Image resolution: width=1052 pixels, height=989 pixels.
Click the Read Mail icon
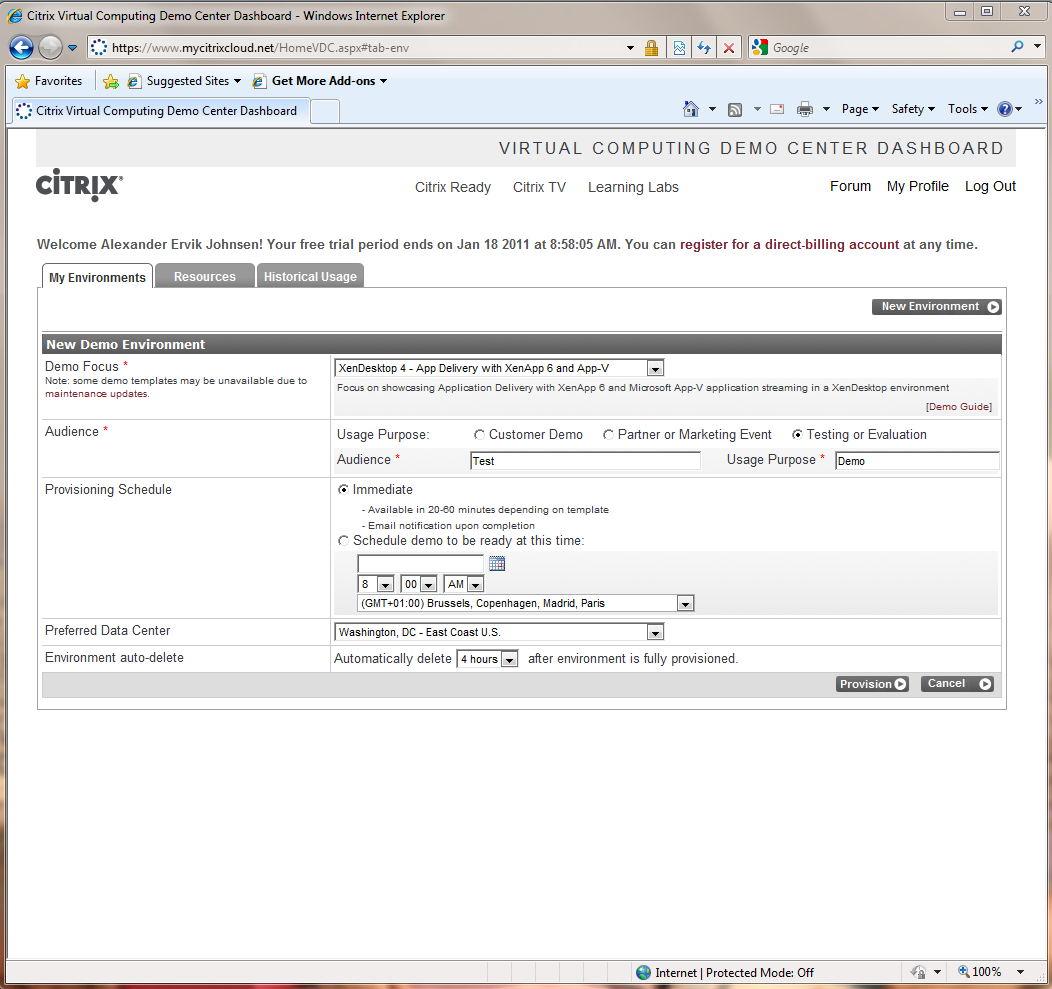point(777,109)
